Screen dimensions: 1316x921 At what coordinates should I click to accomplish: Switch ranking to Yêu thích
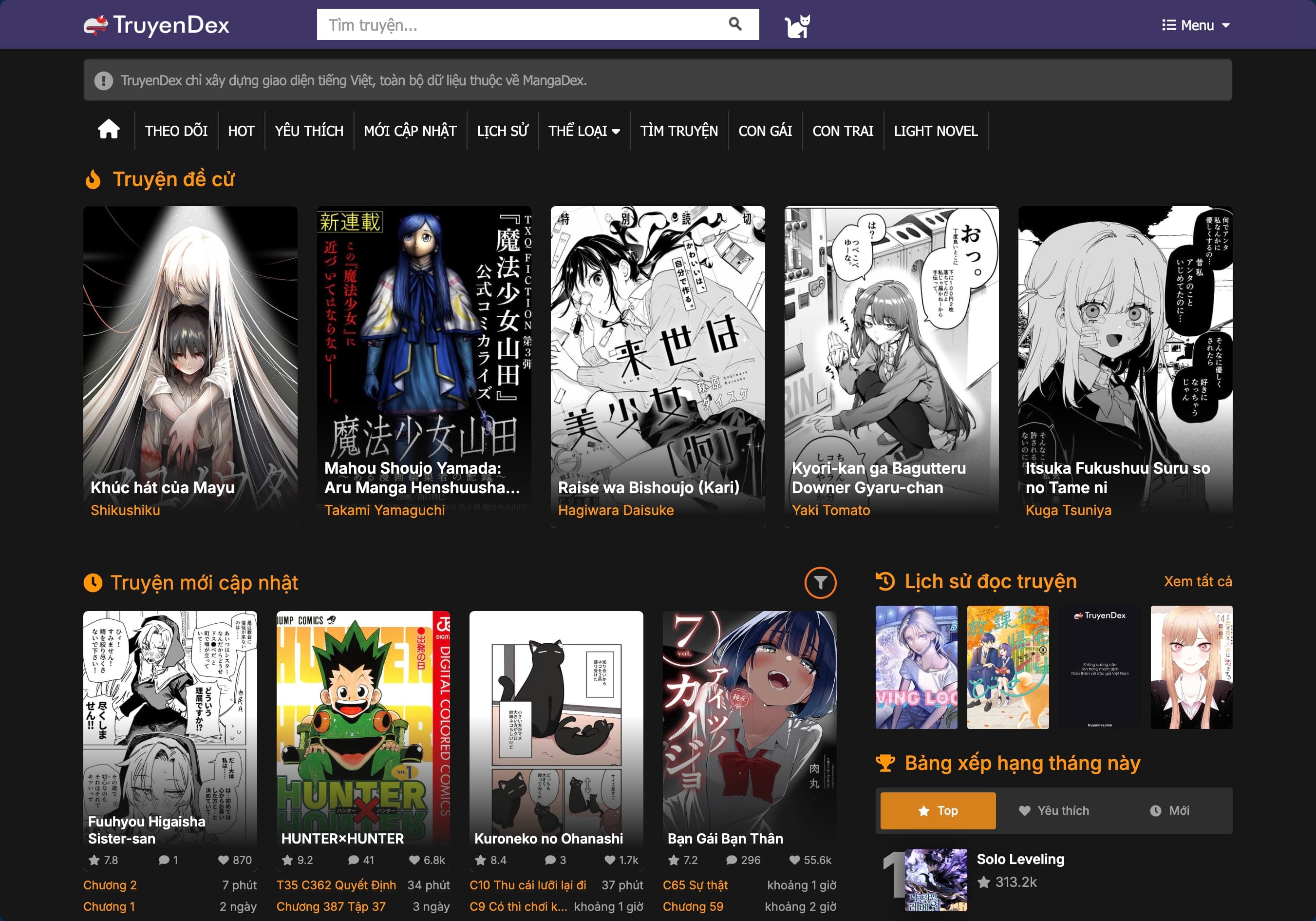click(x=1053, y=810)
